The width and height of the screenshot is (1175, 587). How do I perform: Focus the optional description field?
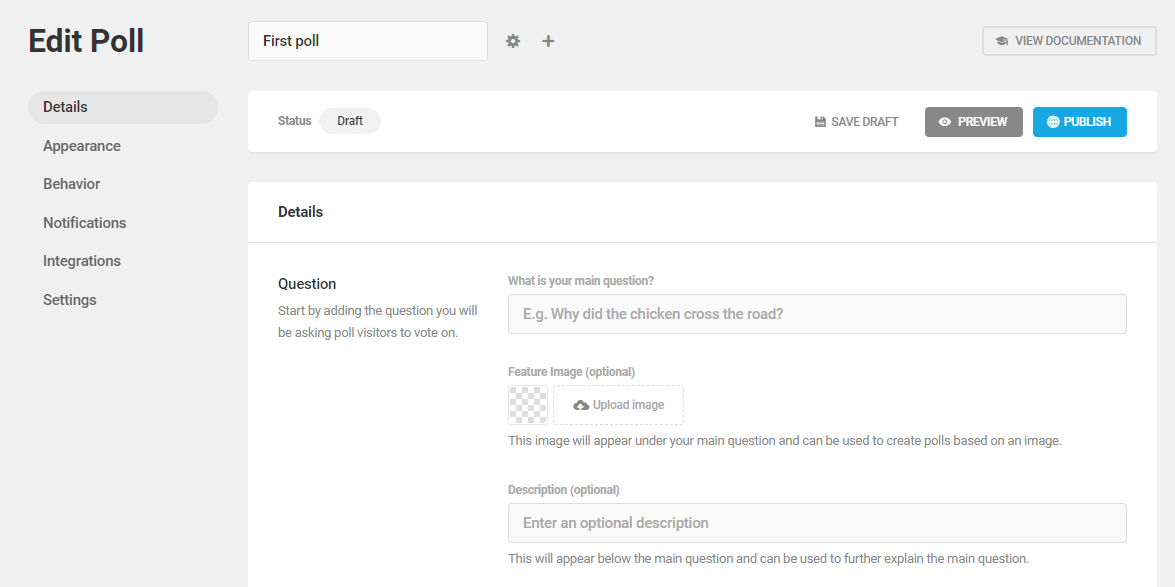[817, 523]
